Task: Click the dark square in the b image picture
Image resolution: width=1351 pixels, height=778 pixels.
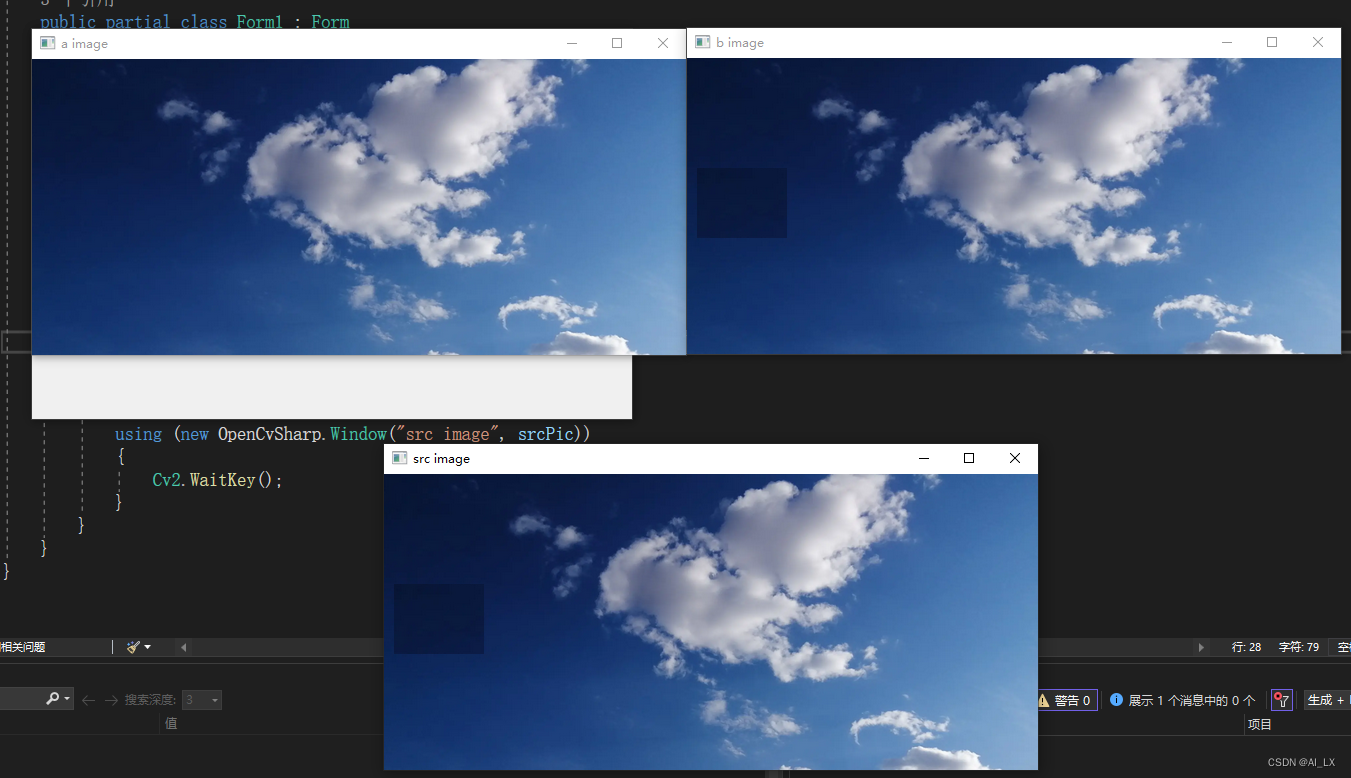Action: tap(742, 203)
